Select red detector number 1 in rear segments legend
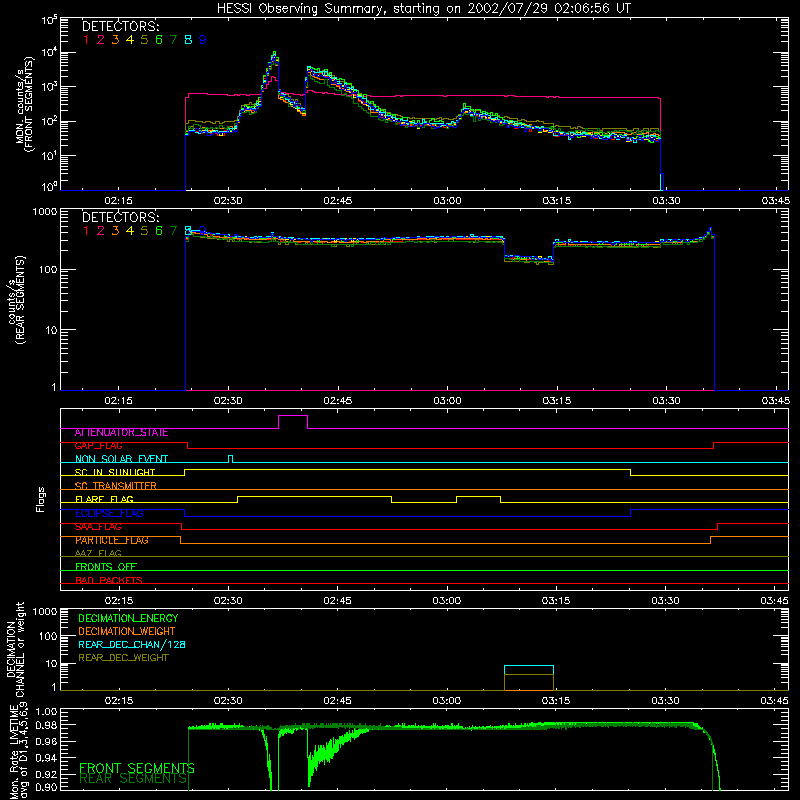This screenshot has width=800, height=800. click(x=86, y=231)
